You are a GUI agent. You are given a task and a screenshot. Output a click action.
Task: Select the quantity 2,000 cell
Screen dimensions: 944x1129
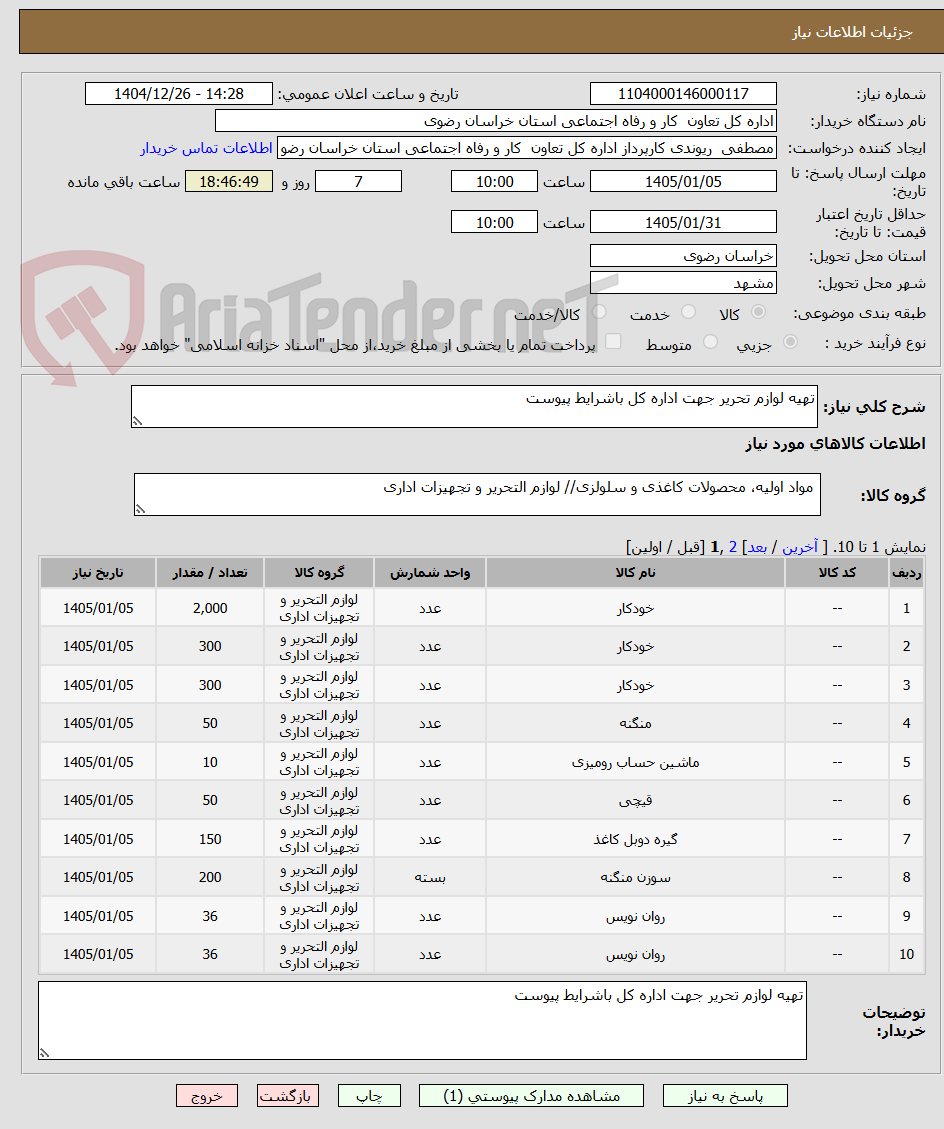[x=210, y=608]
